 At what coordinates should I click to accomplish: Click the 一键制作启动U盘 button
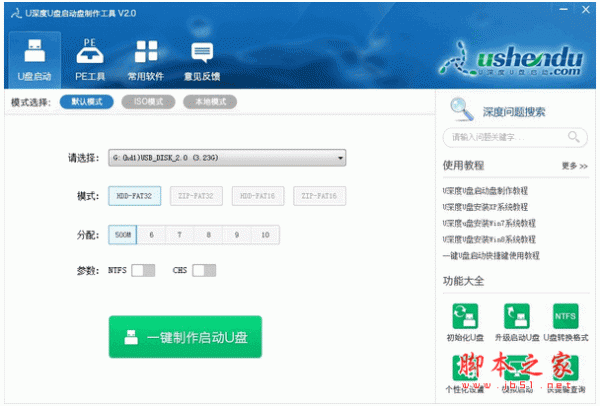click(x=185, y=337)
